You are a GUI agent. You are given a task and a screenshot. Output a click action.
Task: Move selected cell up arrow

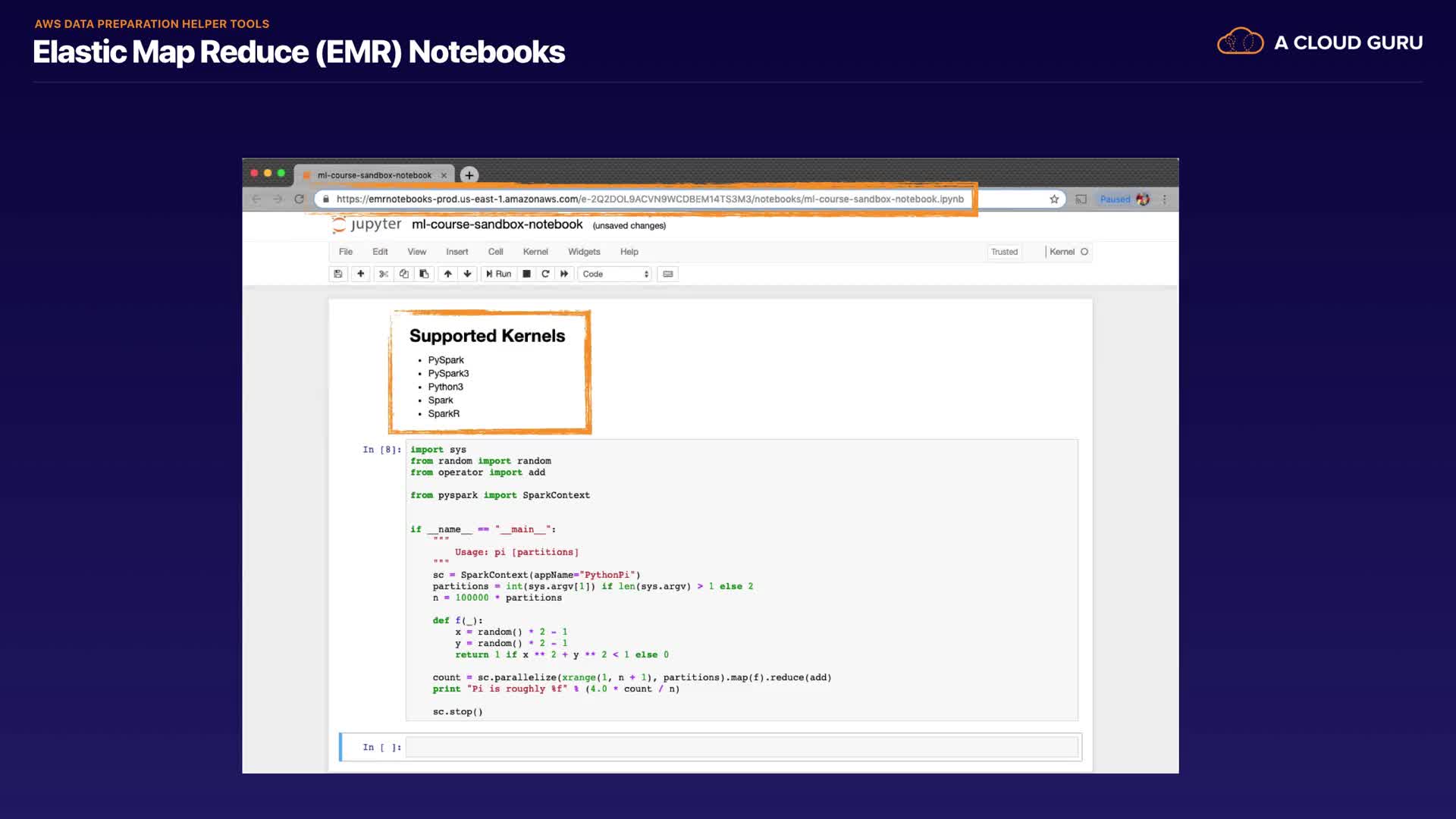(448, 274)
